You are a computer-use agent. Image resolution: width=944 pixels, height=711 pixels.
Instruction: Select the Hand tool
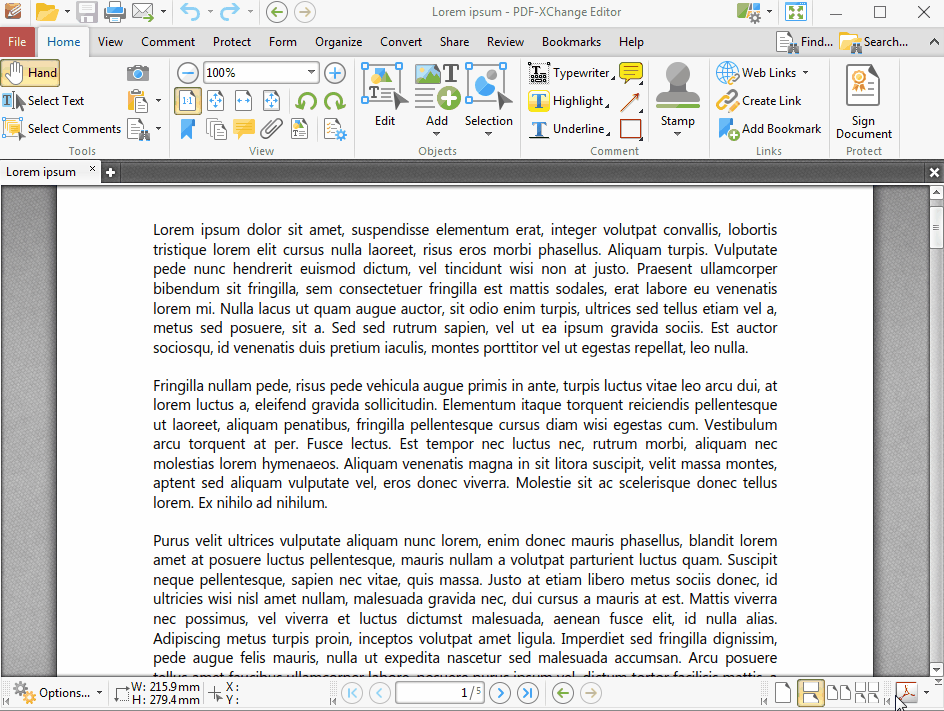tap(31, 73)
